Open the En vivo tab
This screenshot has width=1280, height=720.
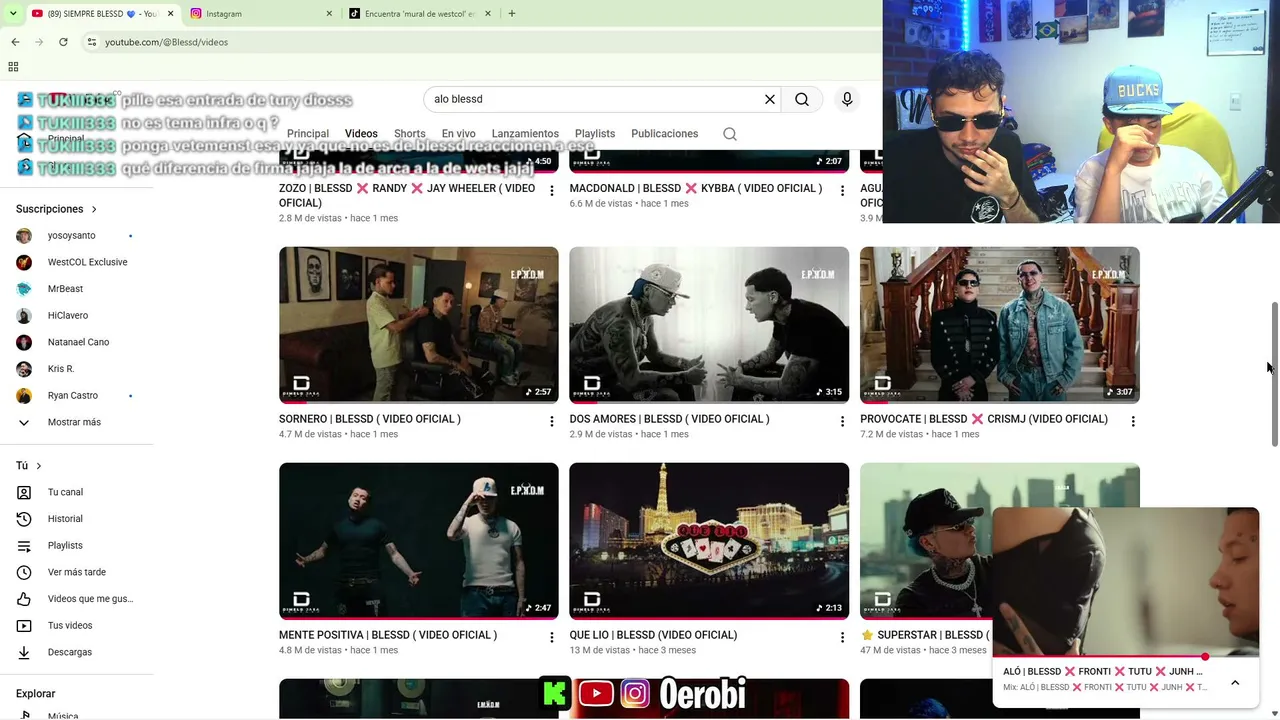point(459,134)
